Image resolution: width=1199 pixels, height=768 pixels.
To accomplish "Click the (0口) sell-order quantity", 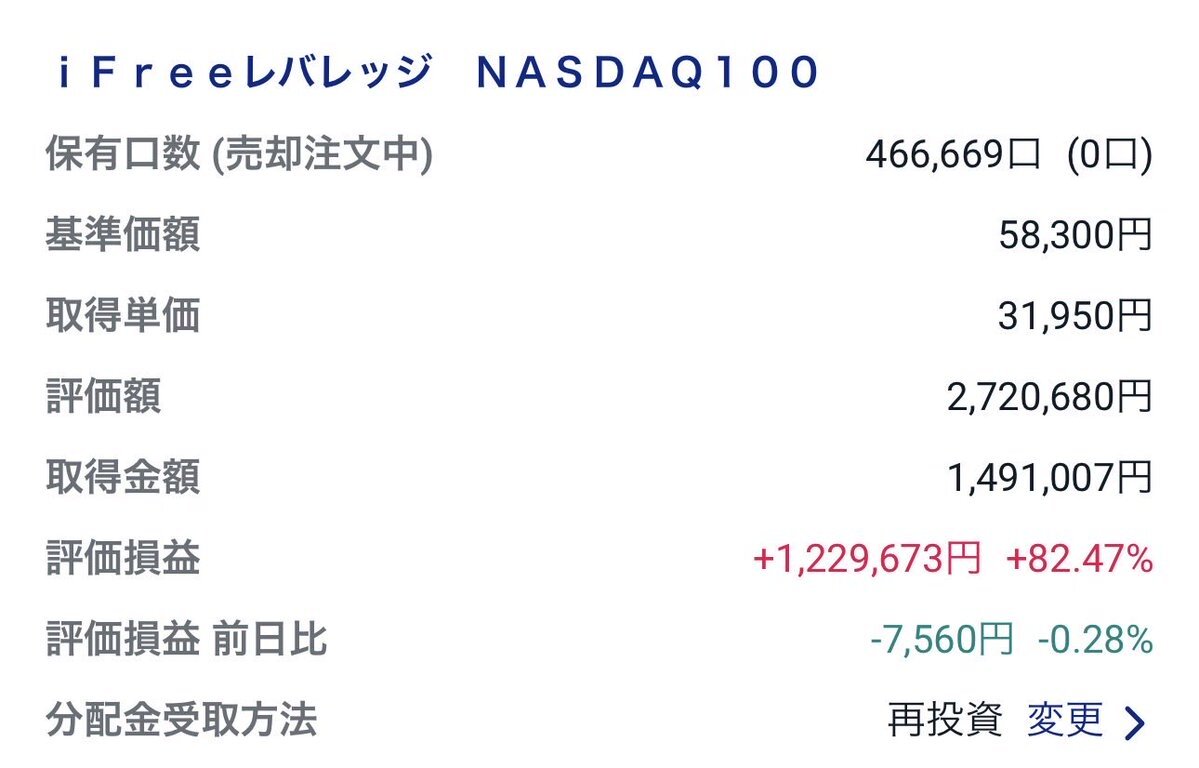I will click(1109, 155).
